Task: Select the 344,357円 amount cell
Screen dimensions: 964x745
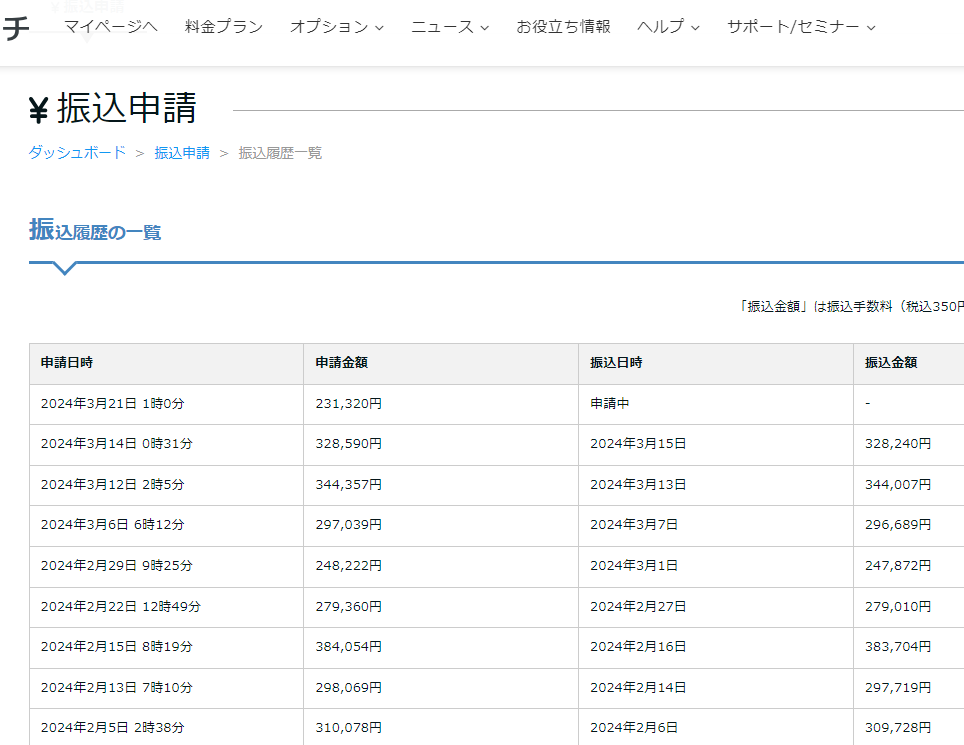Action: click(x=441, y=485)
